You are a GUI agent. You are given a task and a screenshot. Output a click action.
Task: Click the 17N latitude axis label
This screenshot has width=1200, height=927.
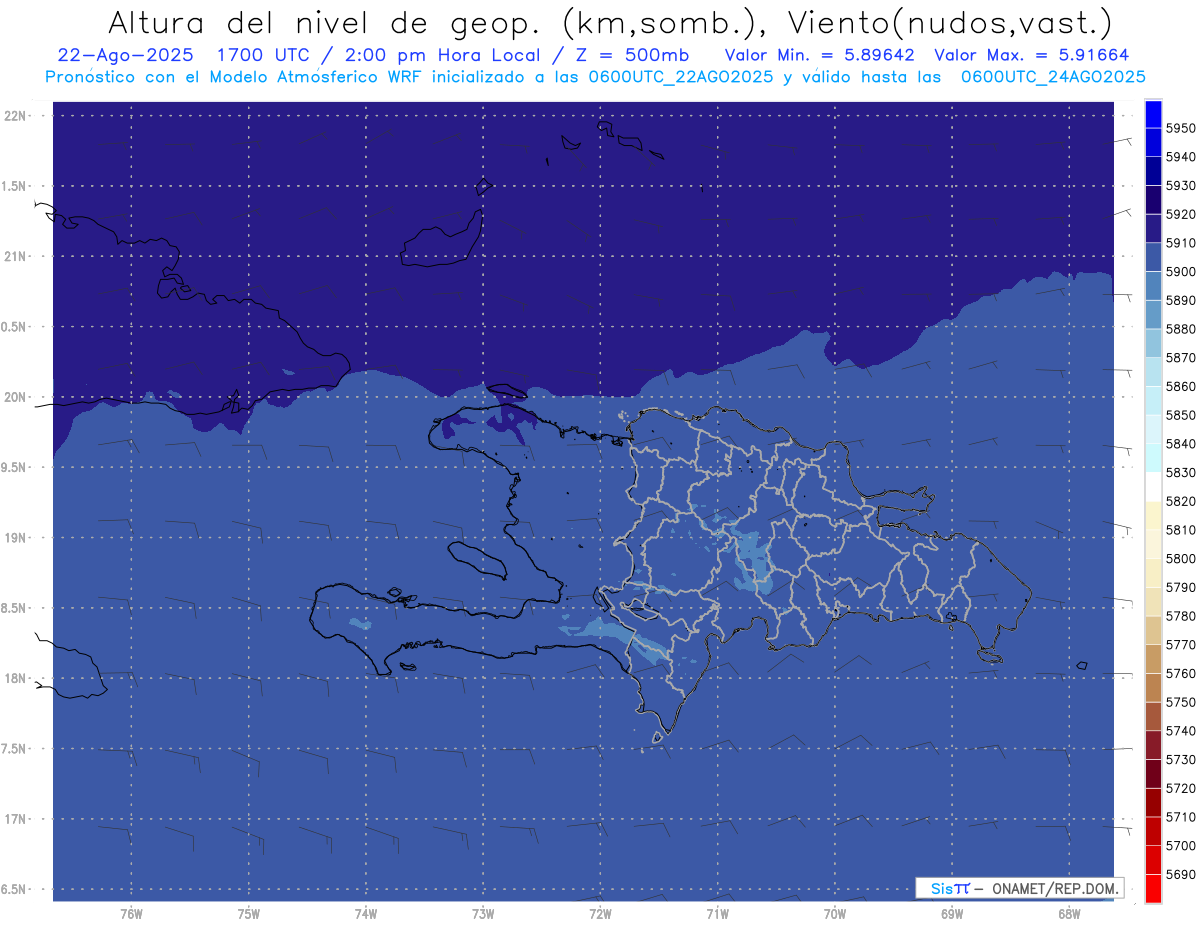click(15, 819)
